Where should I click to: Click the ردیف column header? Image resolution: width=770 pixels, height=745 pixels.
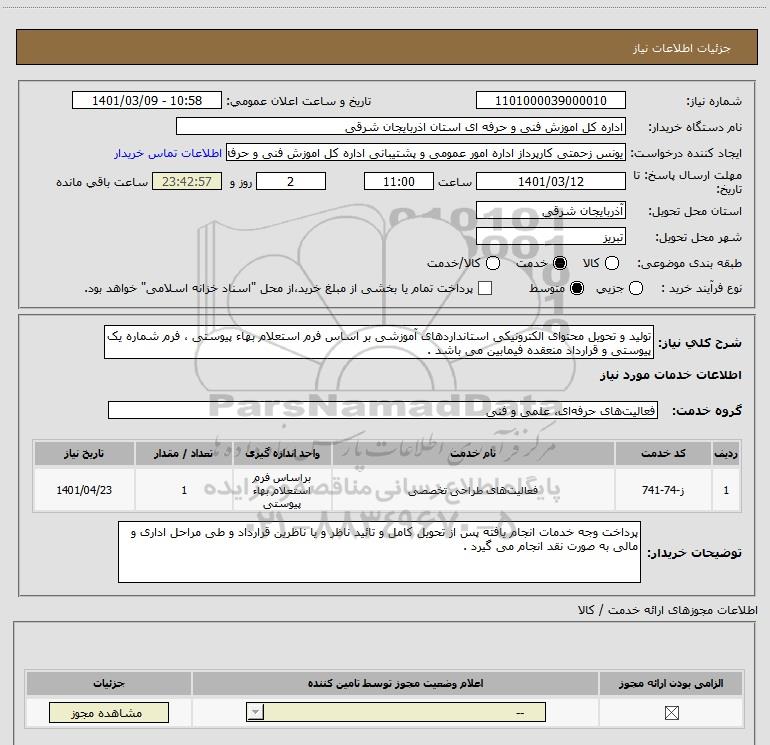726,453
